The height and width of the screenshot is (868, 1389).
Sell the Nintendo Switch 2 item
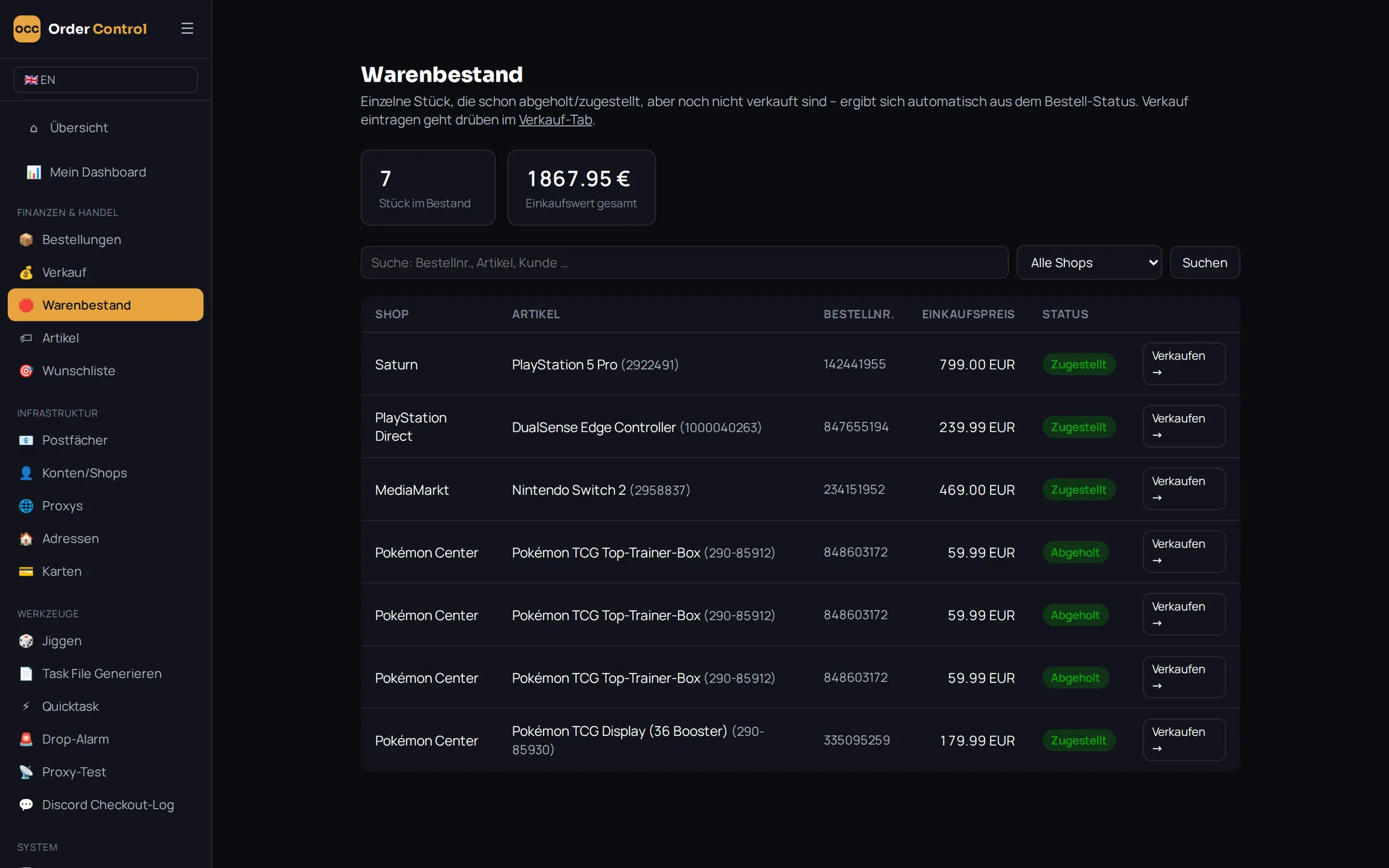click(x=1184, y=489)
